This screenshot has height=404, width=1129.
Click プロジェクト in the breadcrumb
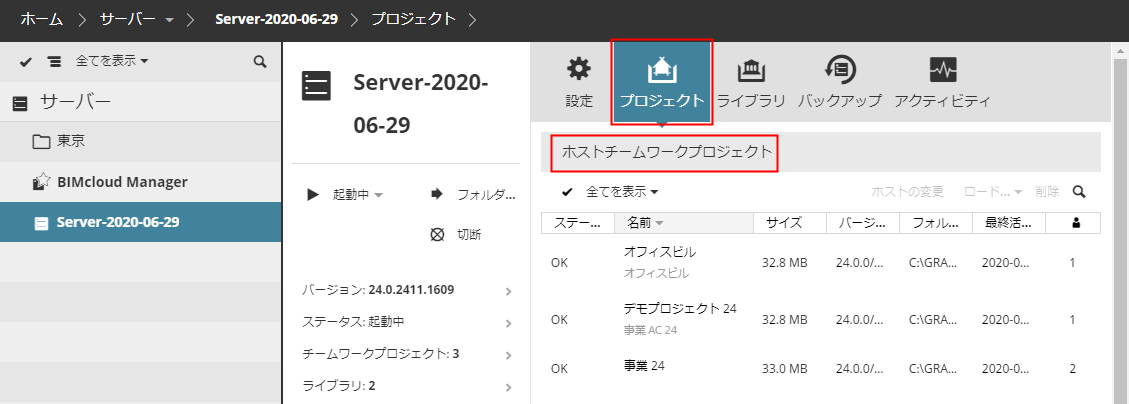(x=413, y=19)
